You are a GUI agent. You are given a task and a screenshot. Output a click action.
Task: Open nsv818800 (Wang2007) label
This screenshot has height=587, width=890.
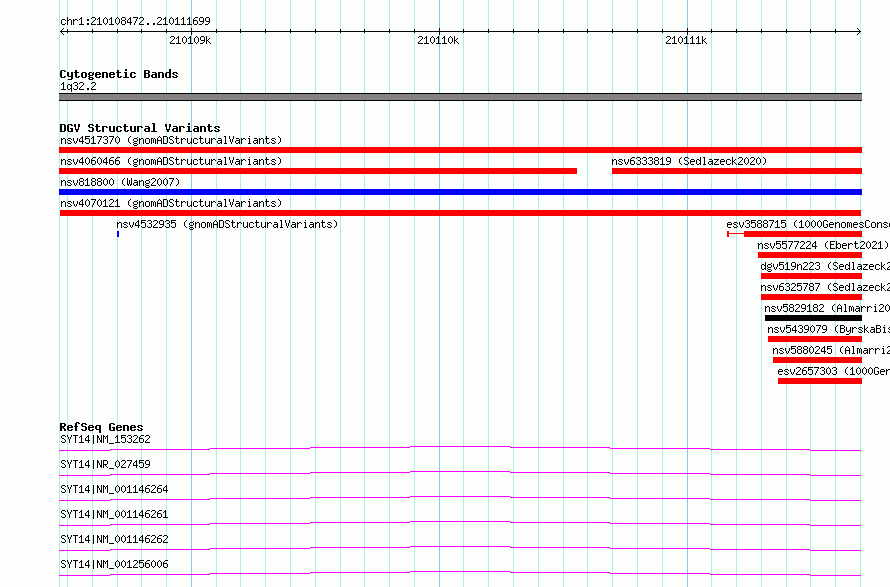tap(120, 182)
